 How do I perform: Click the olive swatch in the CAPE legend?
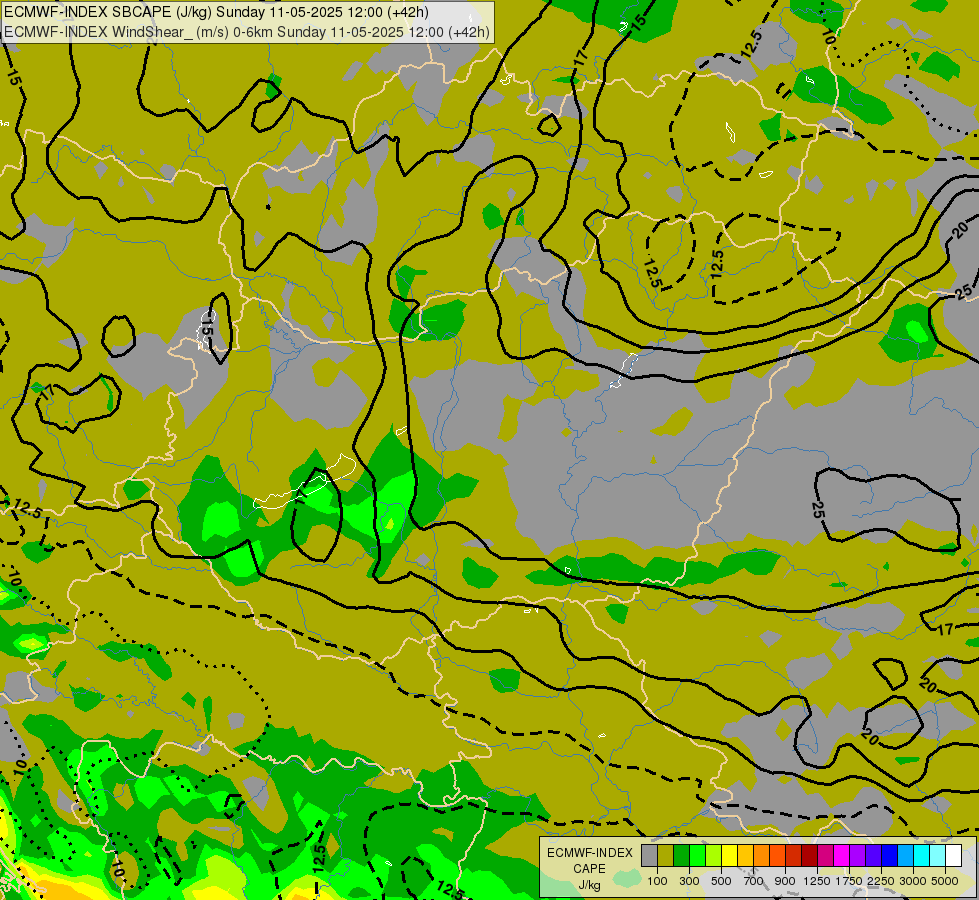pyautogui.click(x=666, y=856)
